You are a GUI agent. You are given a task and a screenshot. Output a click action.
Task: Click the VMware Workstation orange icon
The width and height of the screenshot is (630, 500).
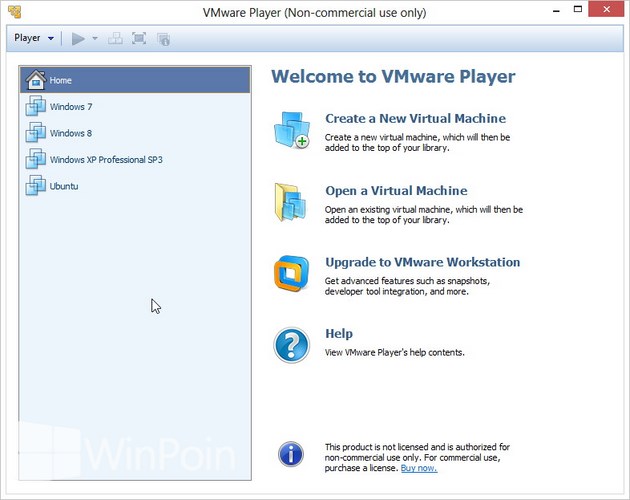292,273
